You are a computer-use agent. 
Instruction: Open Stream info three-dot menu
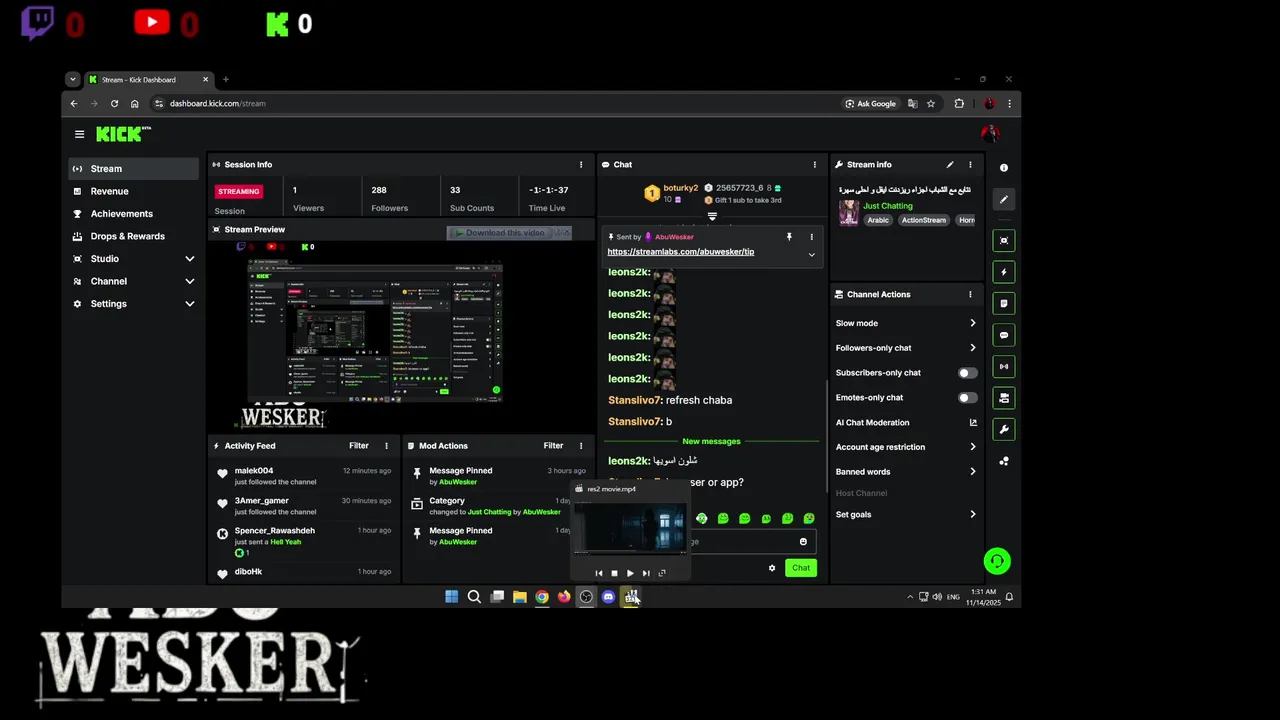(970, 165)
